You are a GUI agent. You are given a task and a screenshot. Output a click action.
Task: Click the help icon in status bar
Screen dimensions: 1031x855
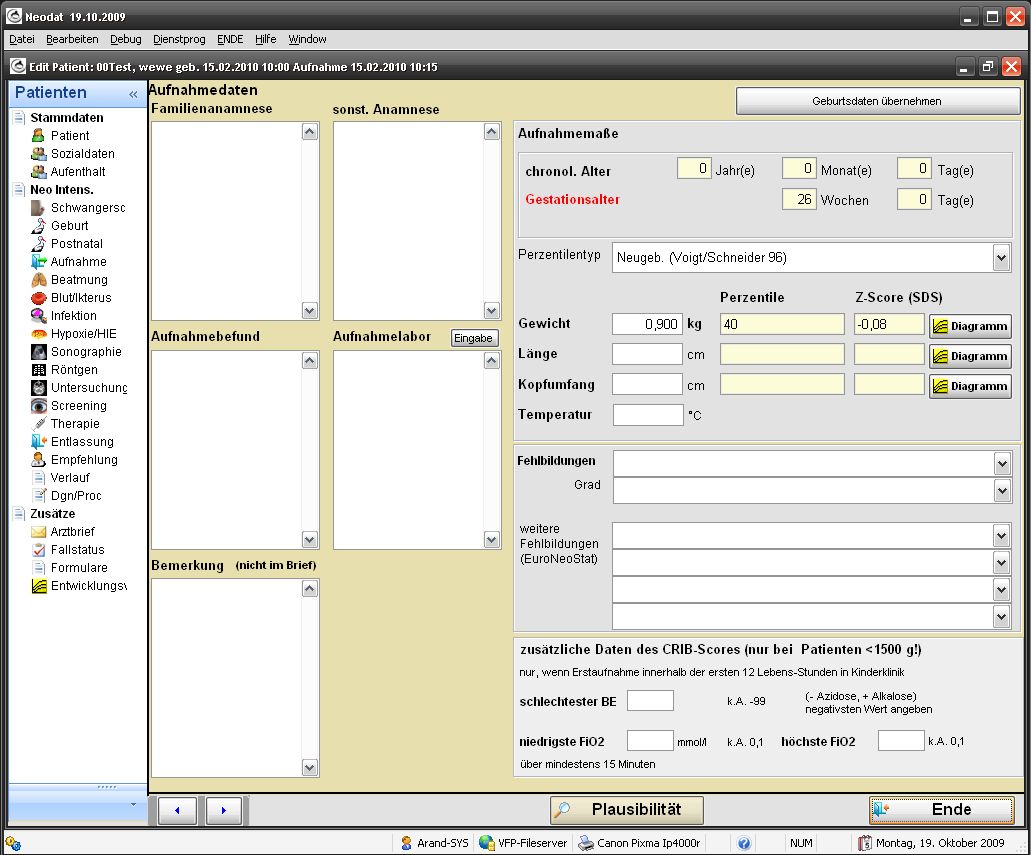coord(744,843)
